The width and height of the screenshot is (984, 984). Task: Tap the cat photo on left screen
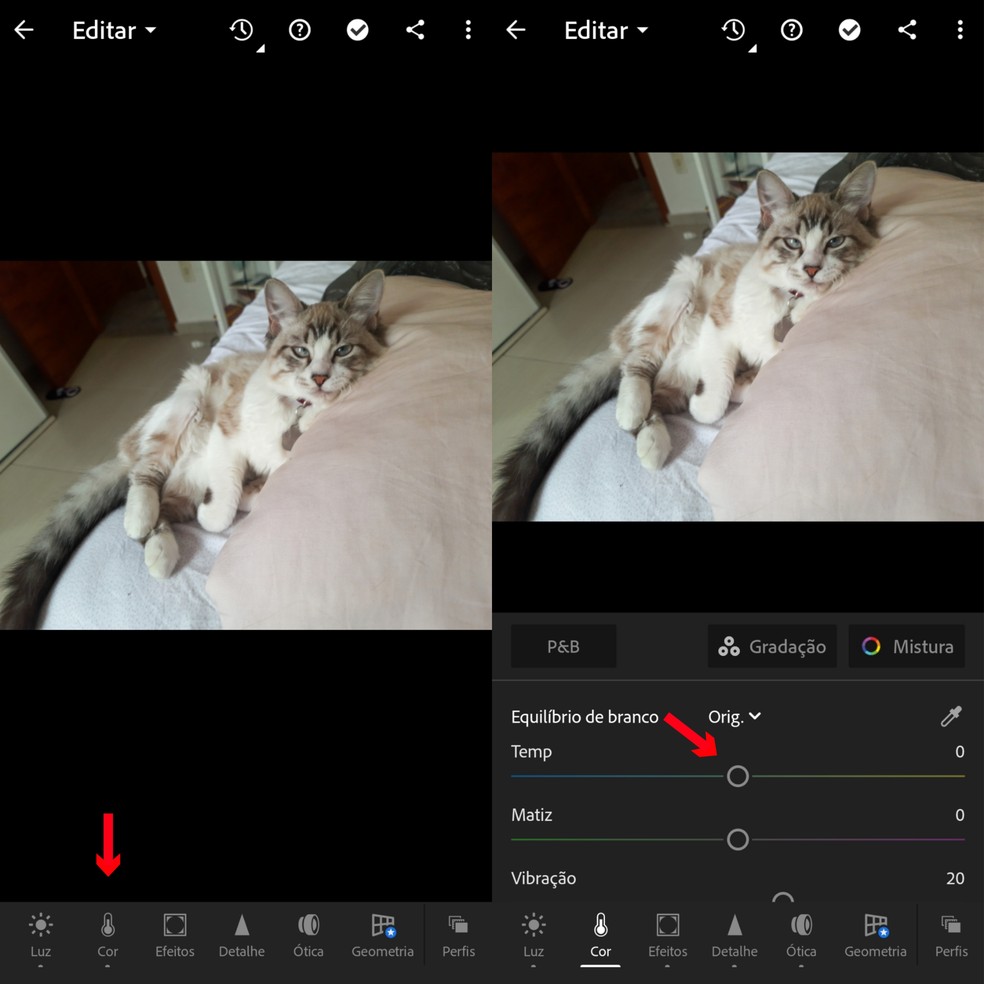coord(245,445)
